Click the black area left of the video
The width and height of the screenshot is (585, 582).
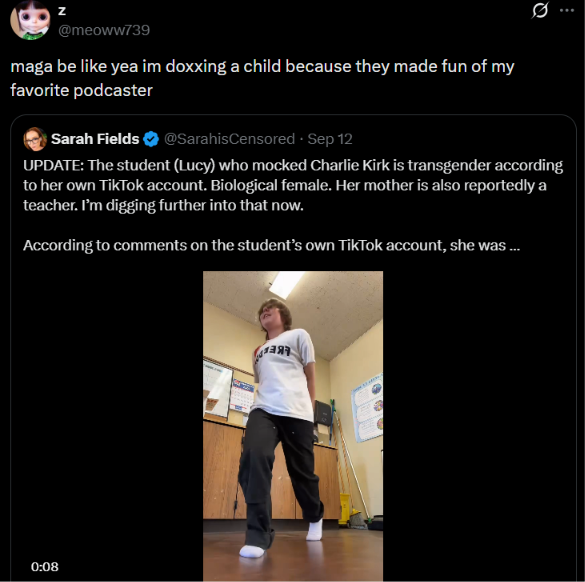click(x=107, y=410)
